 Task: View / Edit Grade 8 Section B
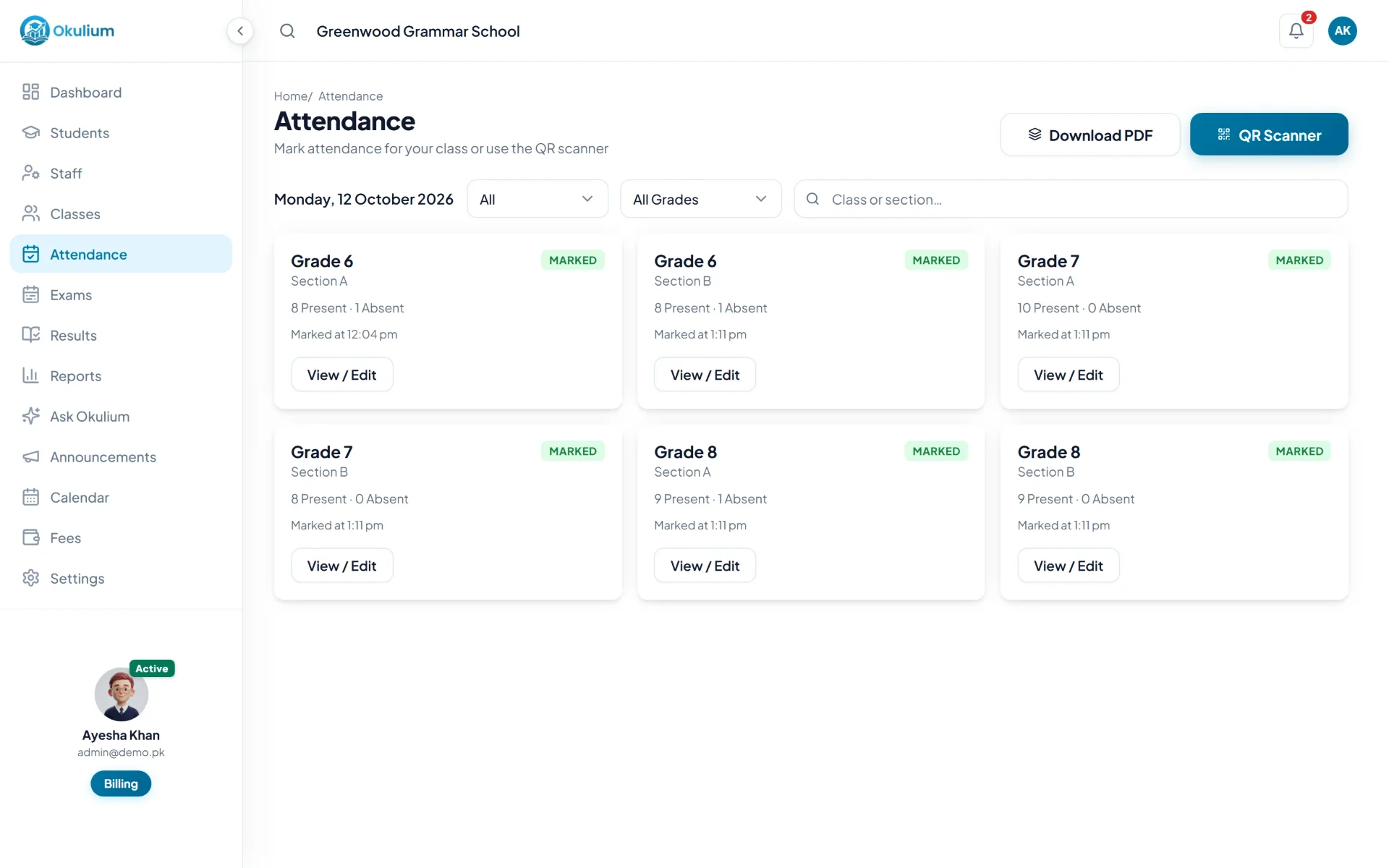[1068, 566]
